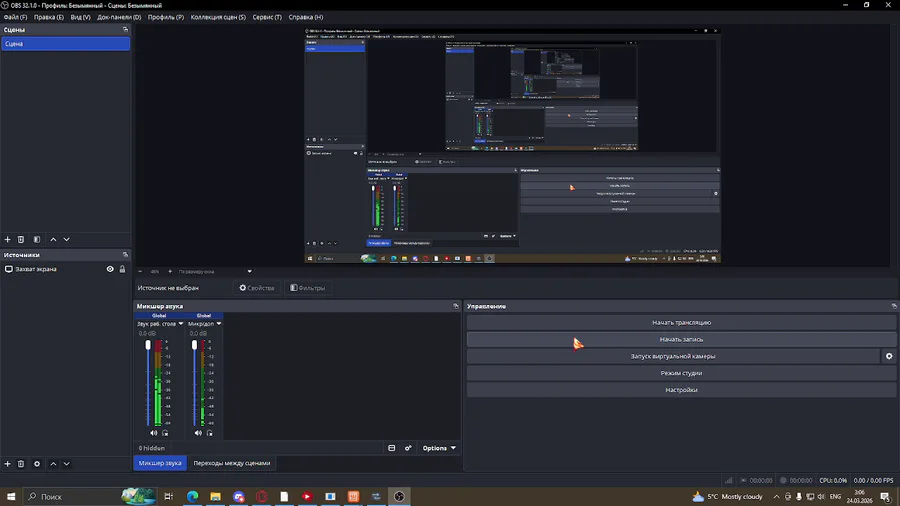Screen dimensions: 900x506
Task: Open the Док-панели menu
Action: (x=119, y=17)
